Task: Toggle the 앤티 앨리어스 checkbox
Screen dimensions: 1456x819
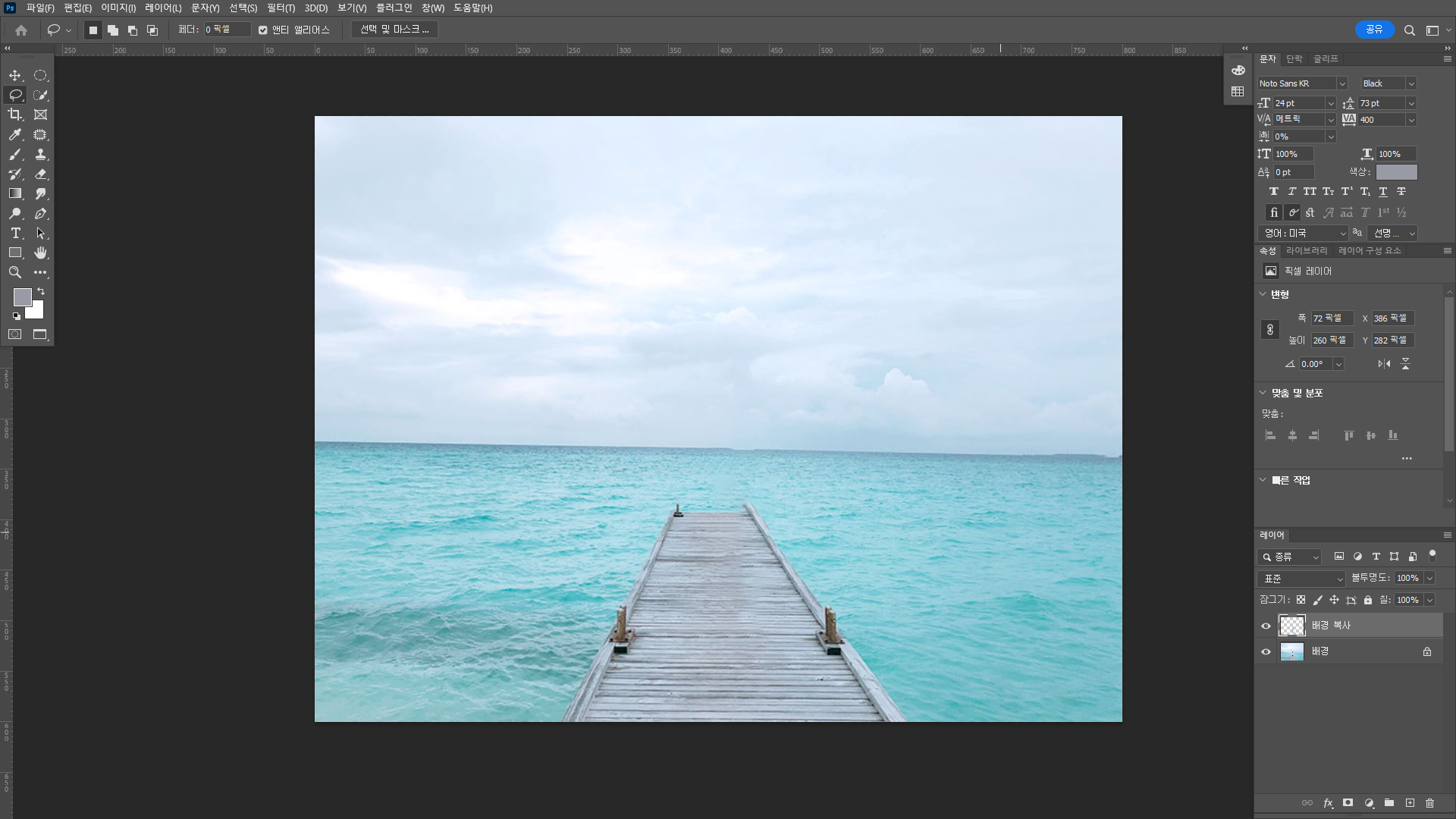Action: 263,30
